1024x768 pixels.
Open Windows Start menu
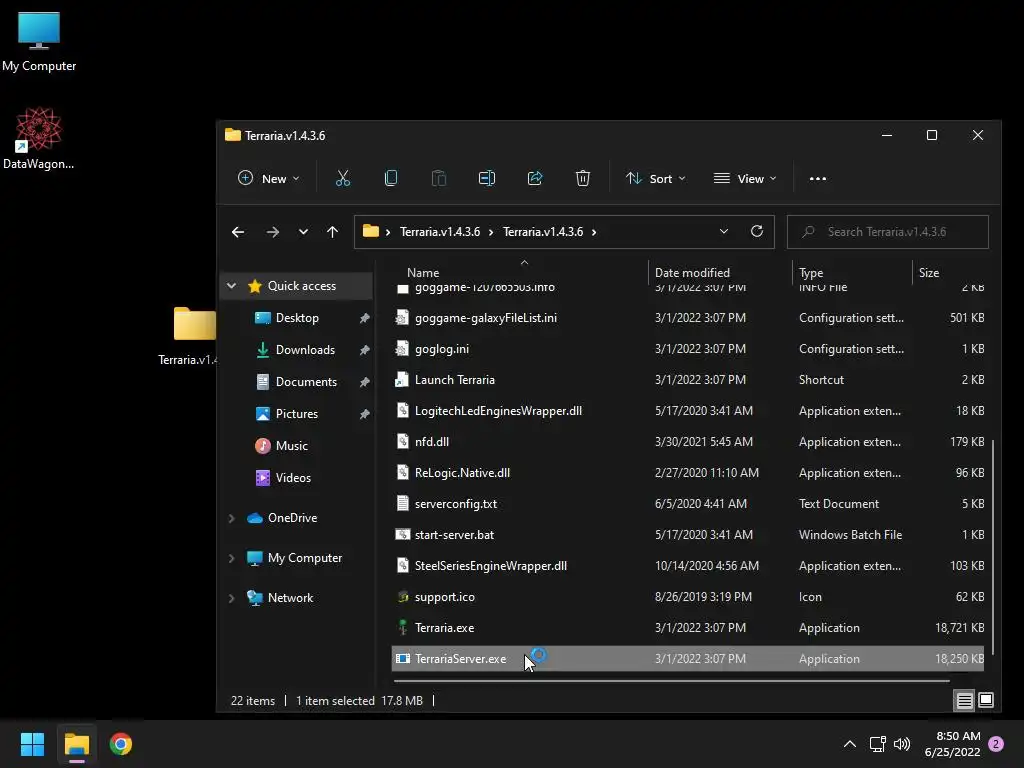coord(32,744)
